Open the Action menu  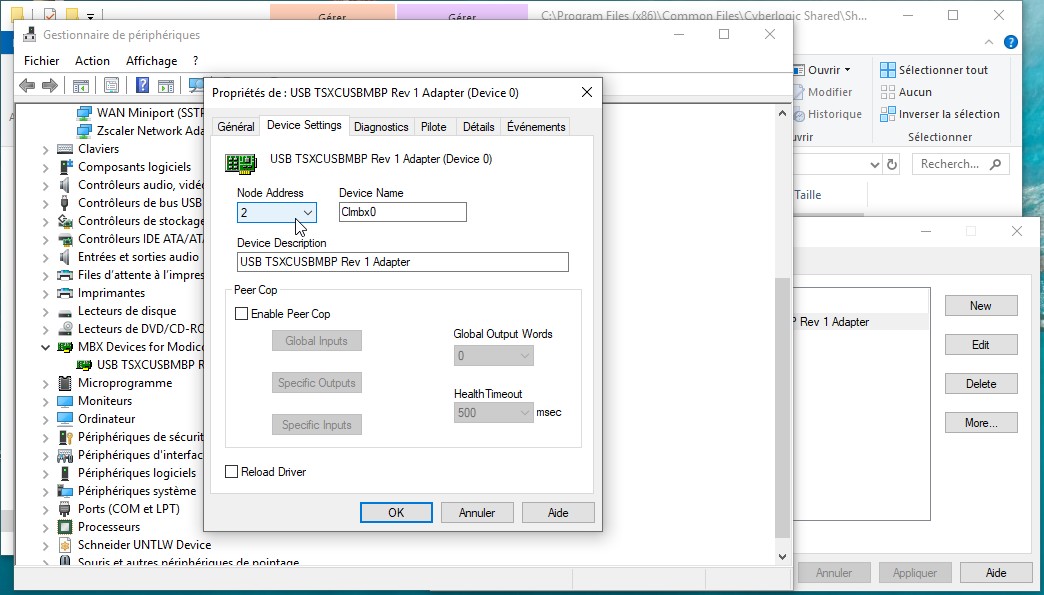[93, 61]
